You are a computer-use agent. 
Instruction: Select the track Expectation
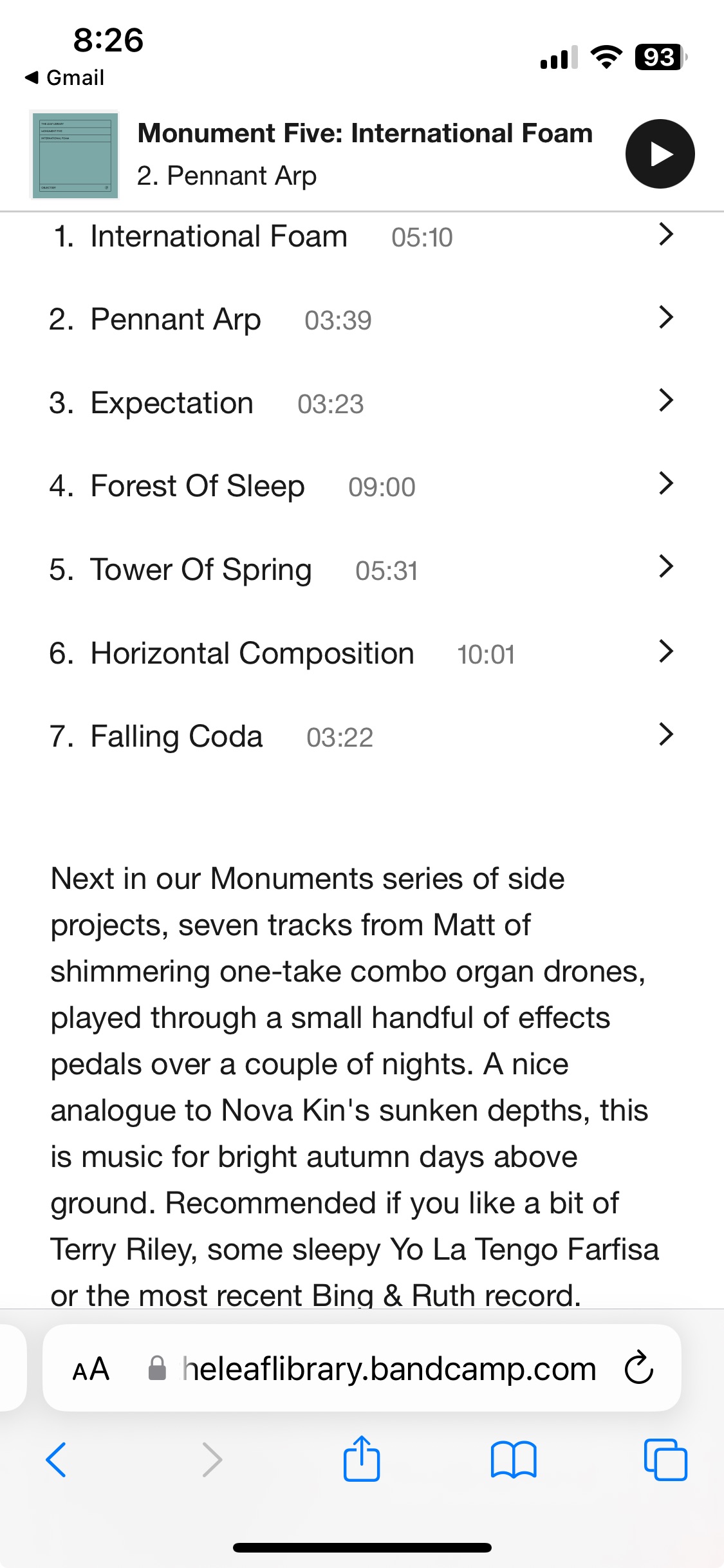click(172, 404)
